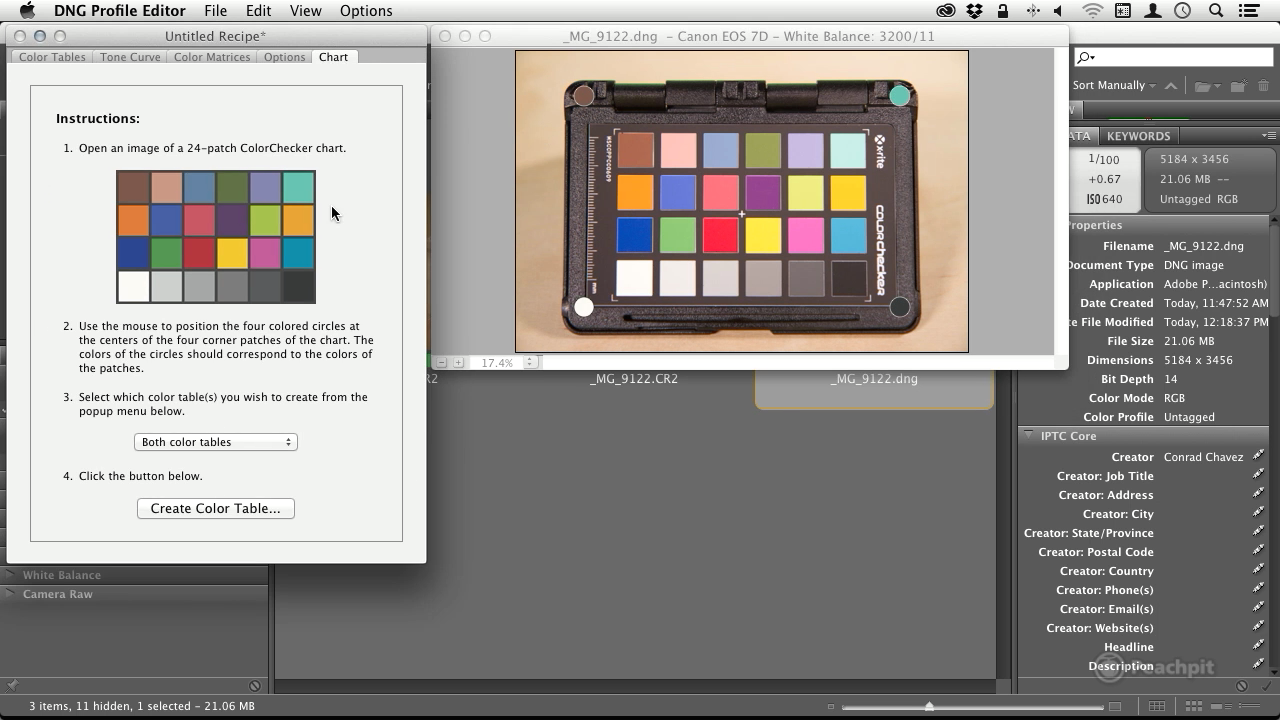Screen dimensions: 1280x720
Task: Click the Filename value _MG_9122.dng
Action: pos(1203,246)
